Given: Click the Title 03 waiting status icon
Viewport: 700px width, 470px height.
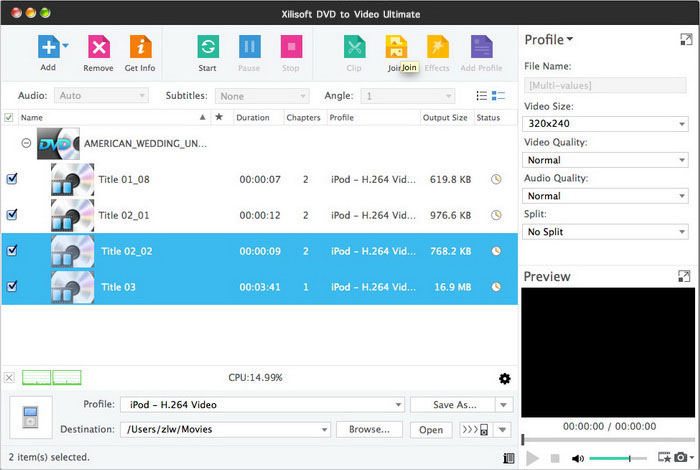Looking at the screenshot, I should point(496,287).
